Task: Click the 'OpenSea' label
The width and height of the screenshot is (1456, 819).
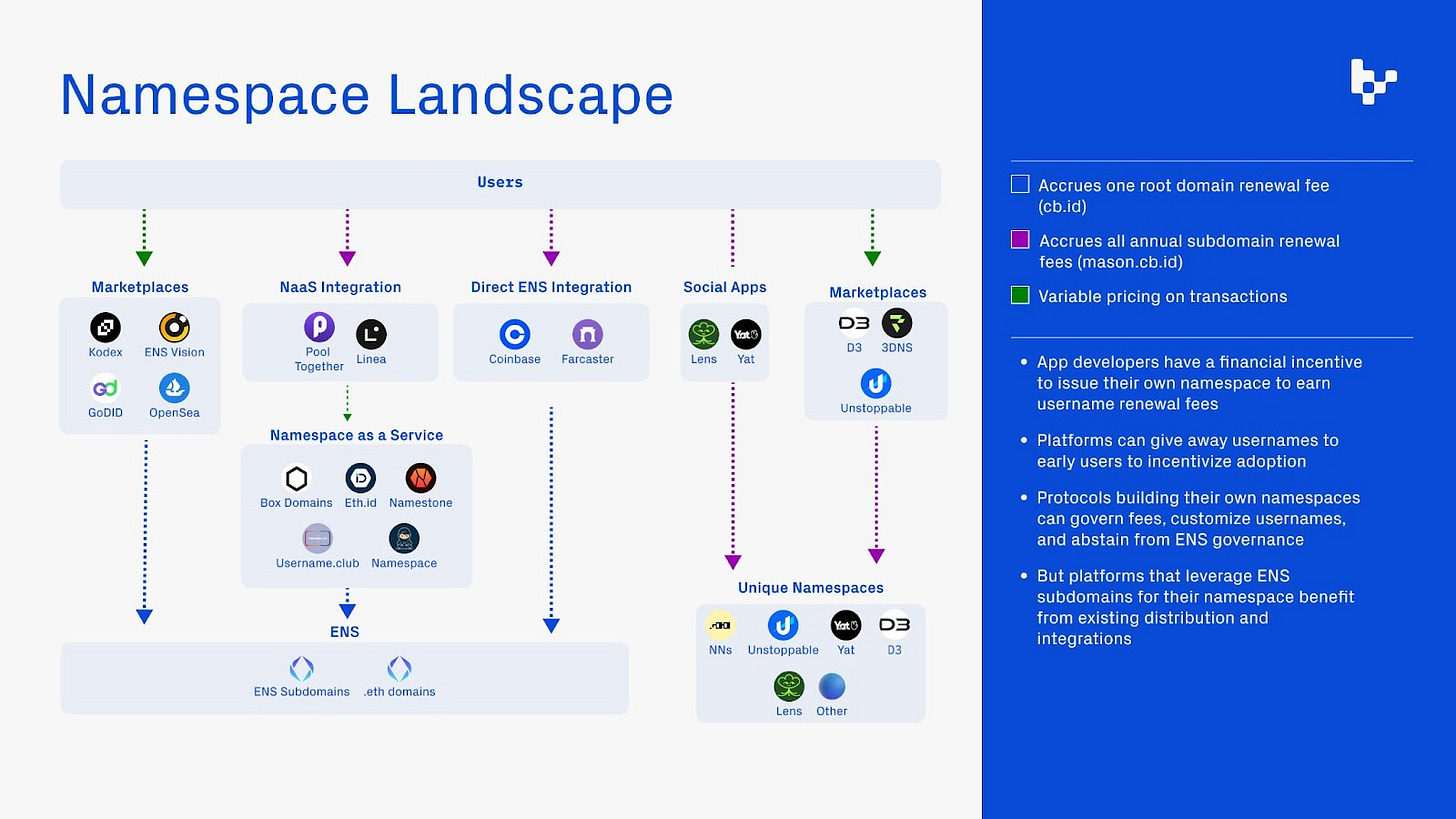Action: (x=174, y=413)
